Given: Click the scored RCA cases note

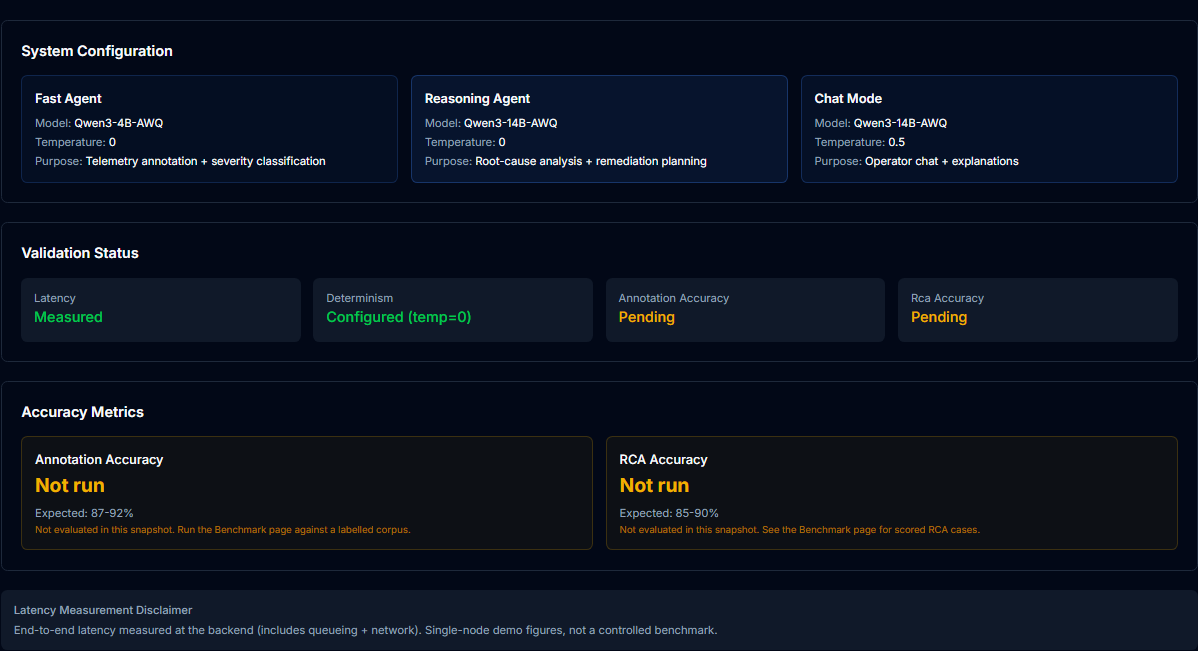Looking at the screenshot, I should click(799, 530).
